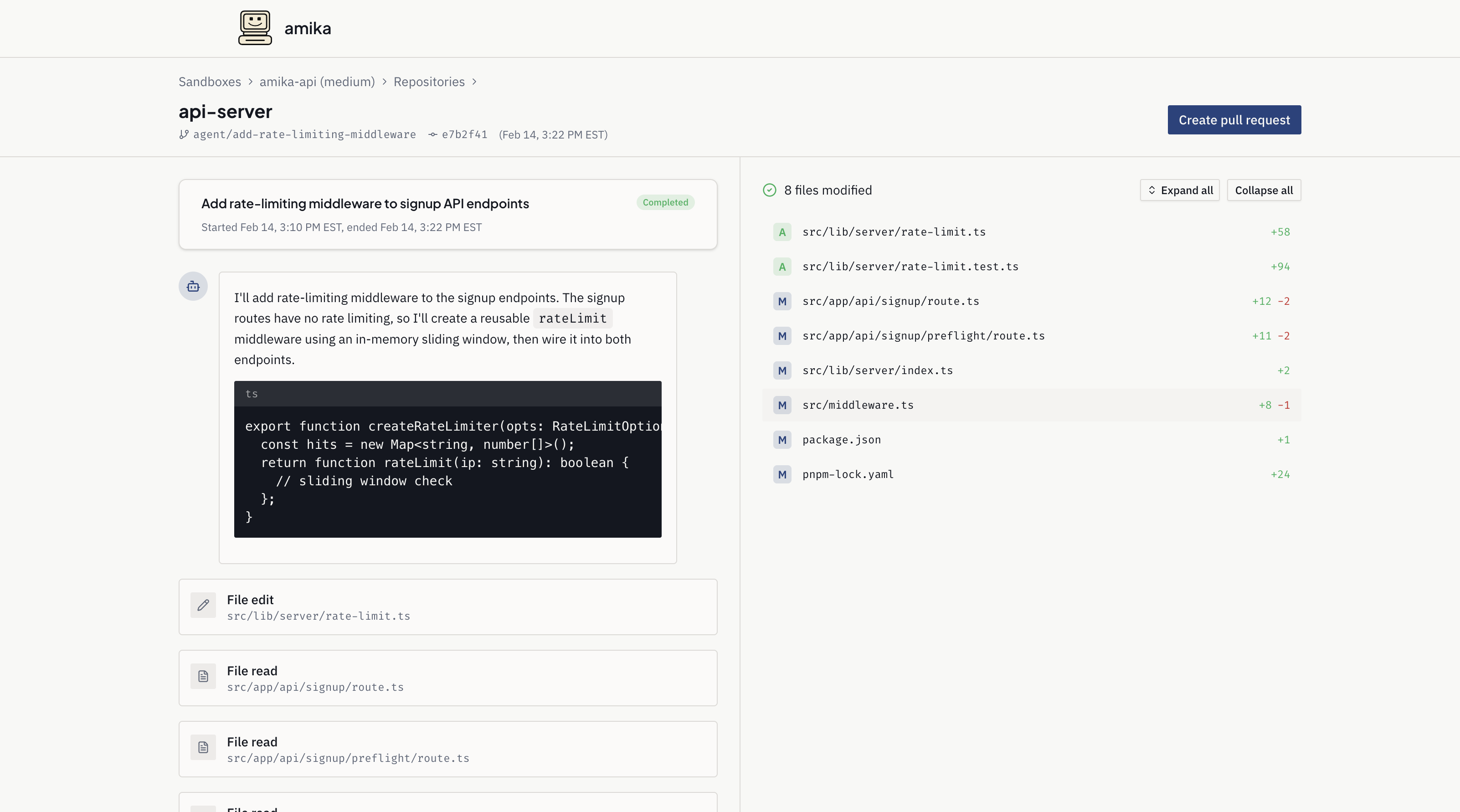Click the document icon on signup route.ts File read
Image resolution: width=1460 pixels, height=812 pixels.
coord(203,677)
